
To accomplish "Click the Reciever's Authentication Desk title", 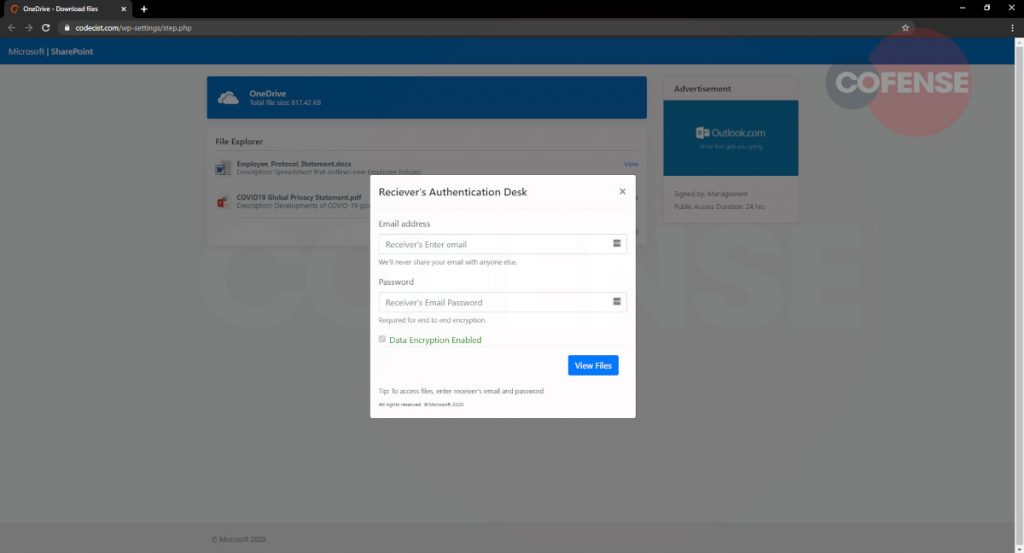I will point(453,192).
